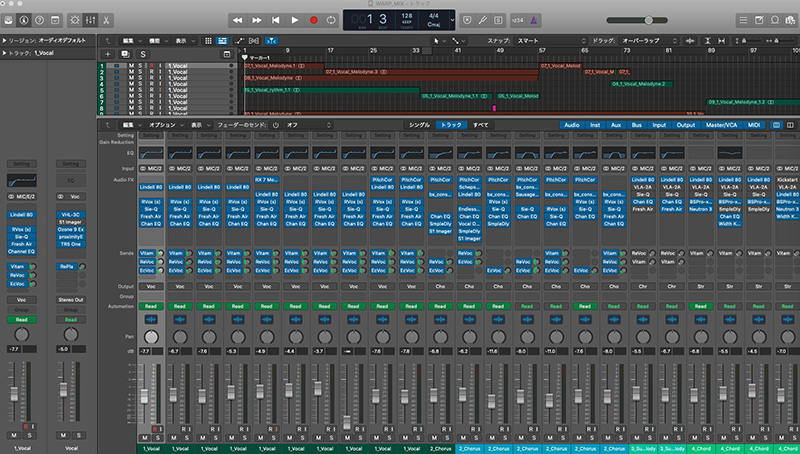
Task: Toggle Cycle mode in the transport
Action: 331,20
